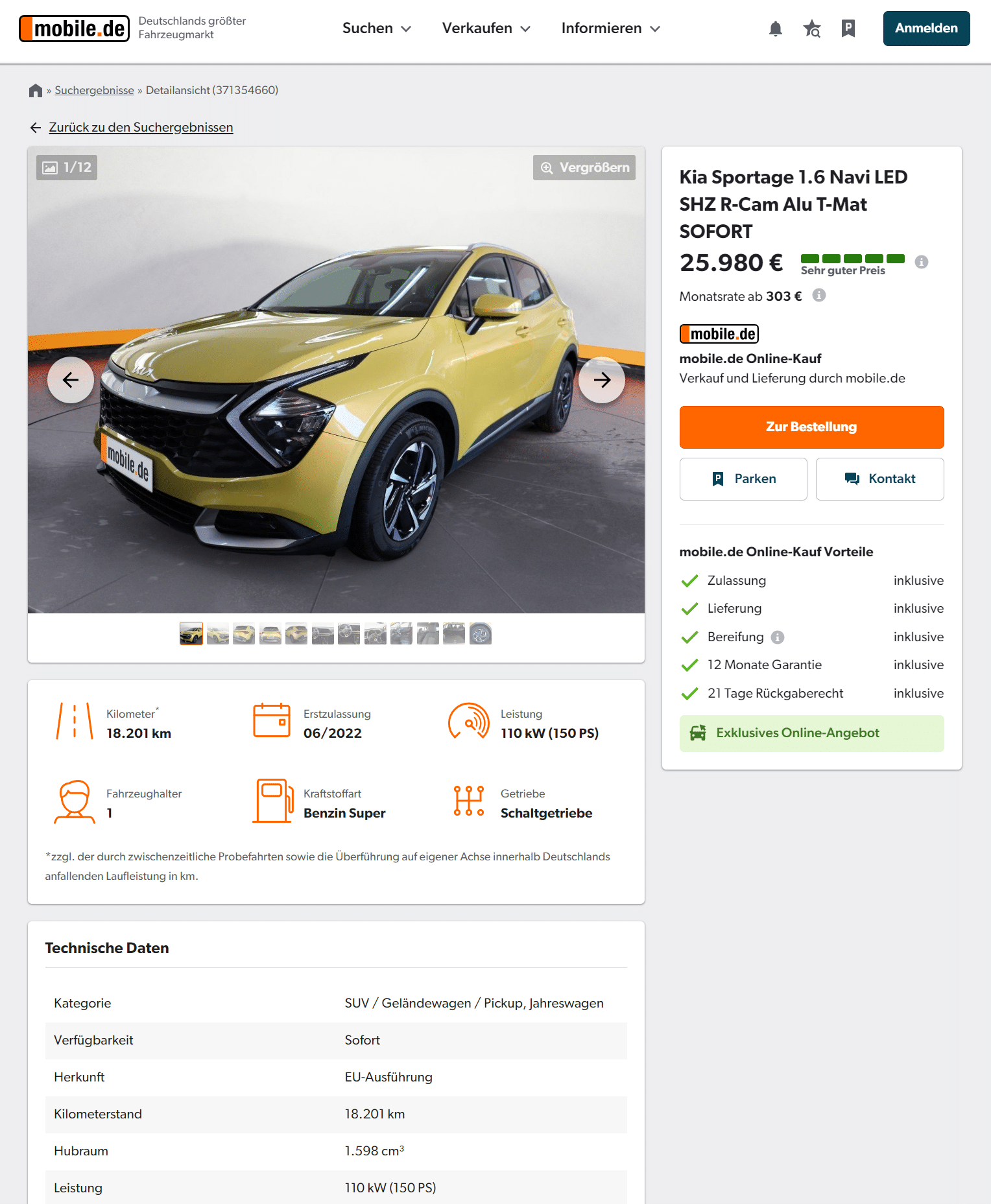Show next car photo arrow
This screenshot has width=991, height=1204.
pos(601,380)
